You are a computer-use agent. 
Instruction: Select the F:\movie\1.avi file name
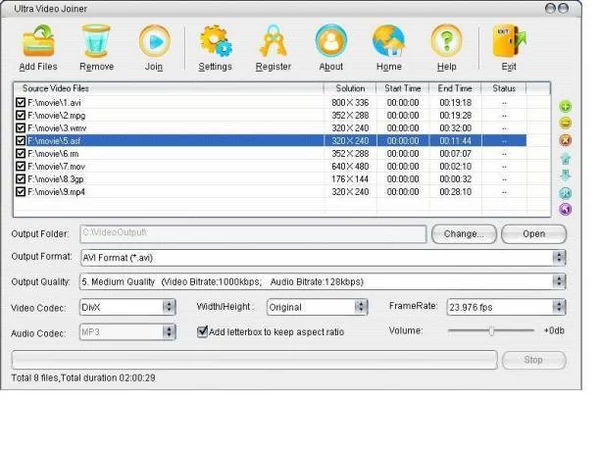click(x=54, y=103)
